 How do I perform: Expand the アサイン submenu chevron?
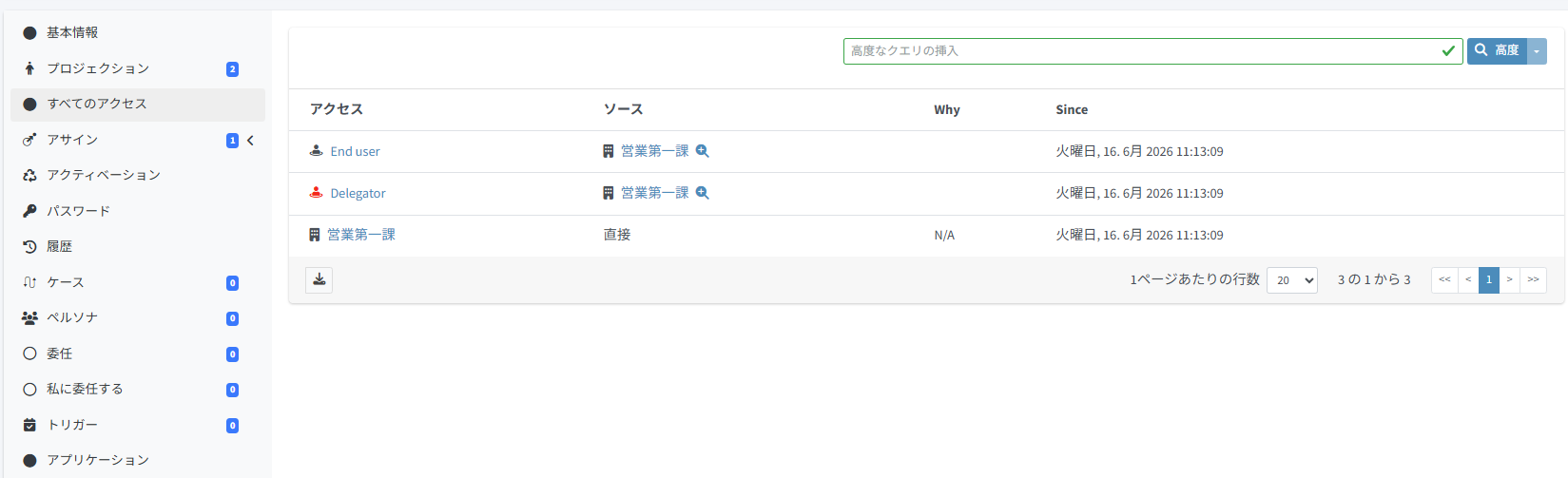pos(250,141)
